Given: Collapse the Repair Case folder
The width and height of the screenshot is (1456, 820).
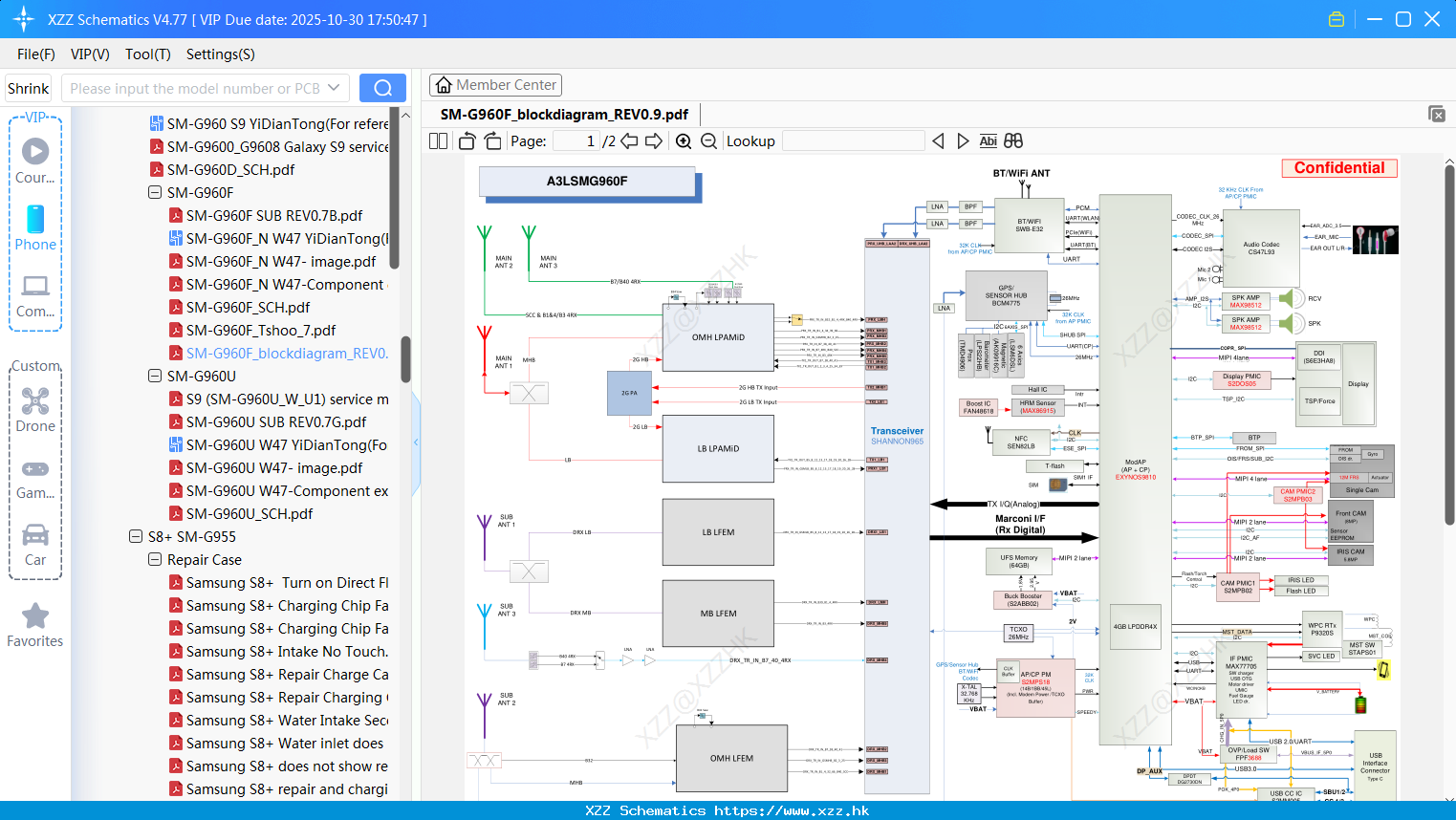Looking at the screenshot, I should [x=154, y=559].
